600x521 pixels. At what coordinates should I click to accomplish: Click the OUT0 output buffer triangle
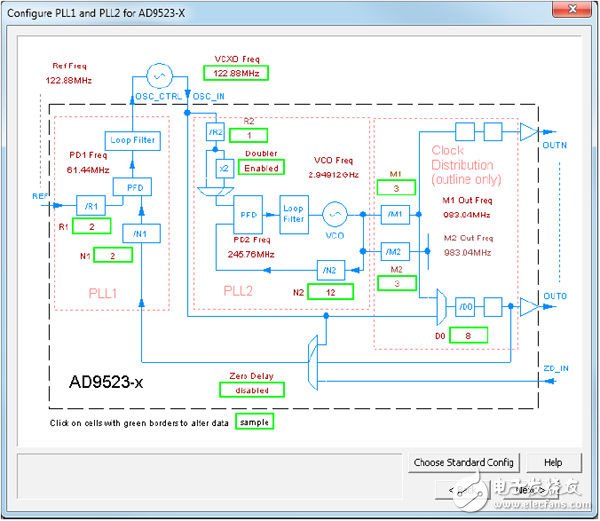tap(529, 307)
